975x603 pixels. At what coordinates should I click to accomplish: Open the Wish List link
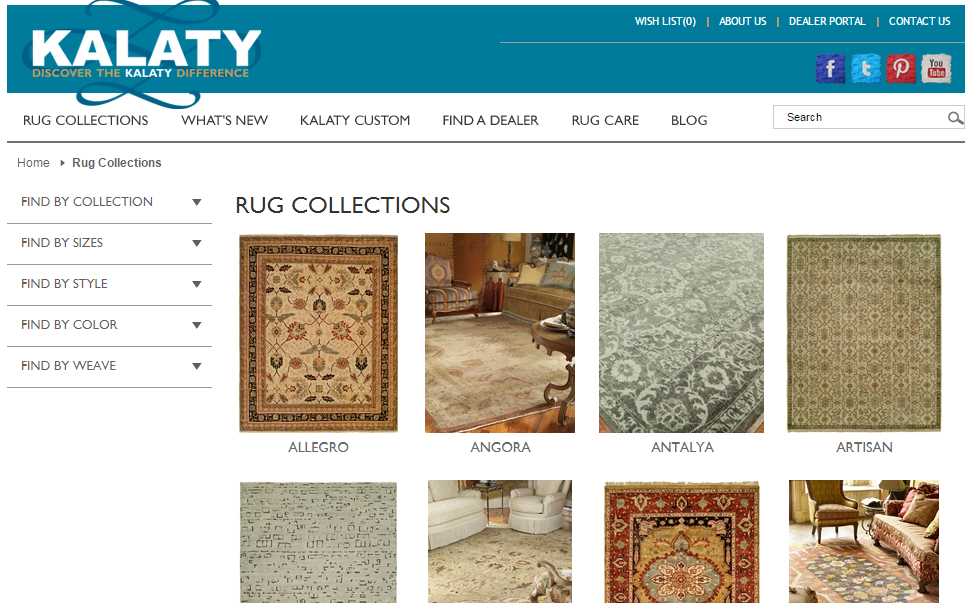point(665,21)
